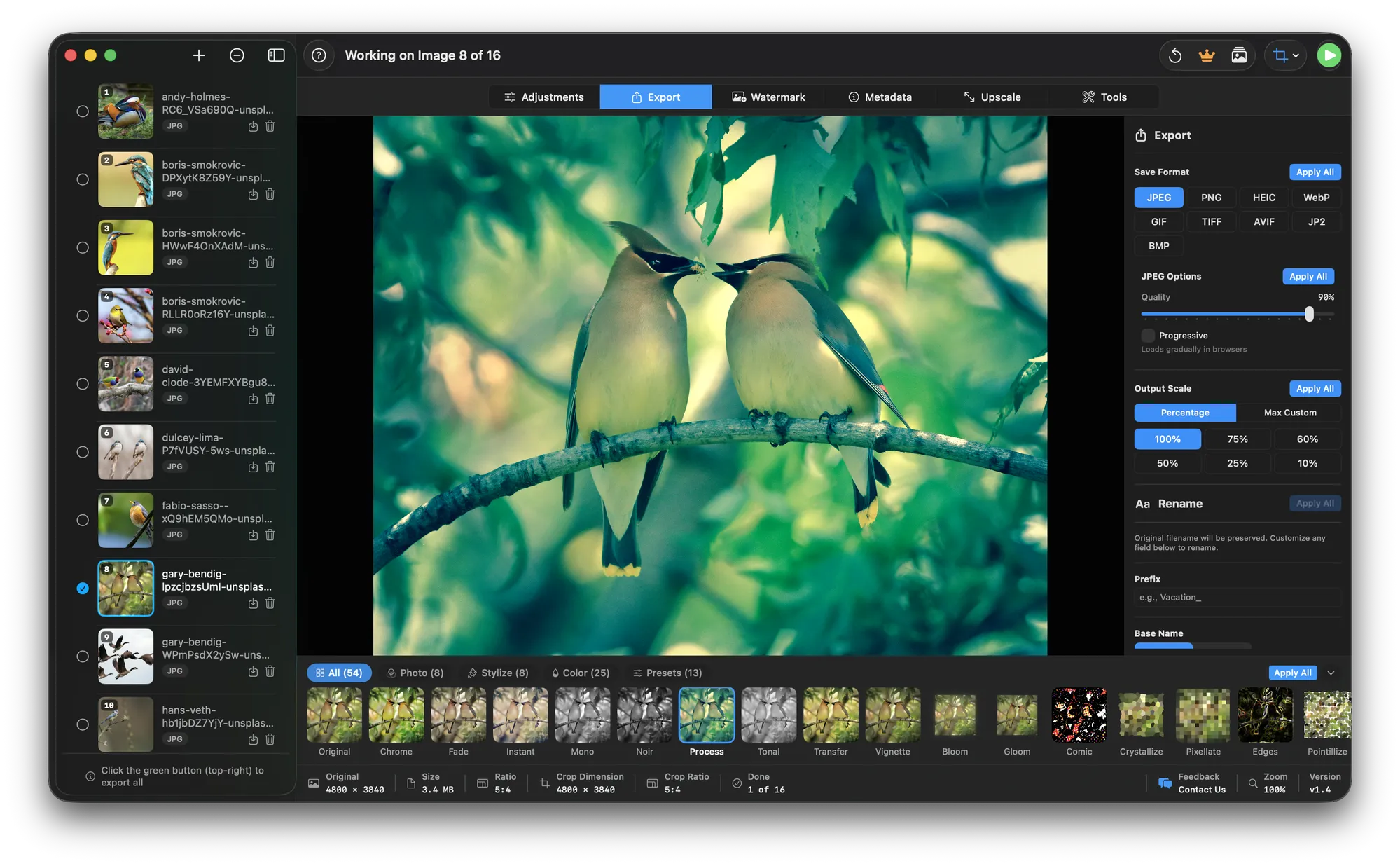Expand the chevron beside Apply All filters

[1331, 672]
